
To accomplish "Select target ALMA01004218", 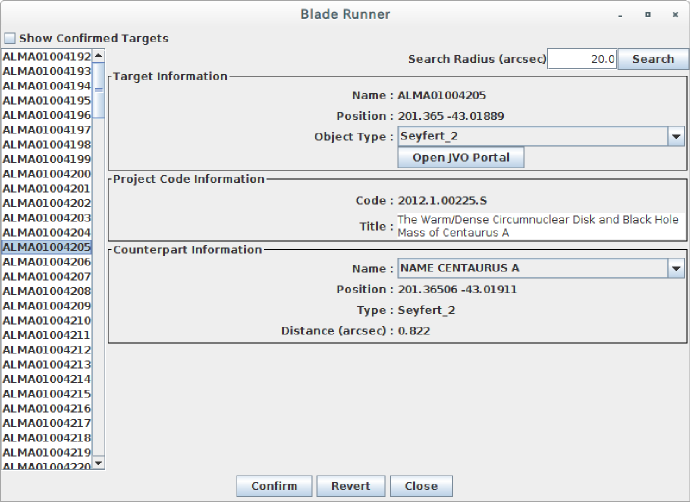I will [x=47, y=438].
